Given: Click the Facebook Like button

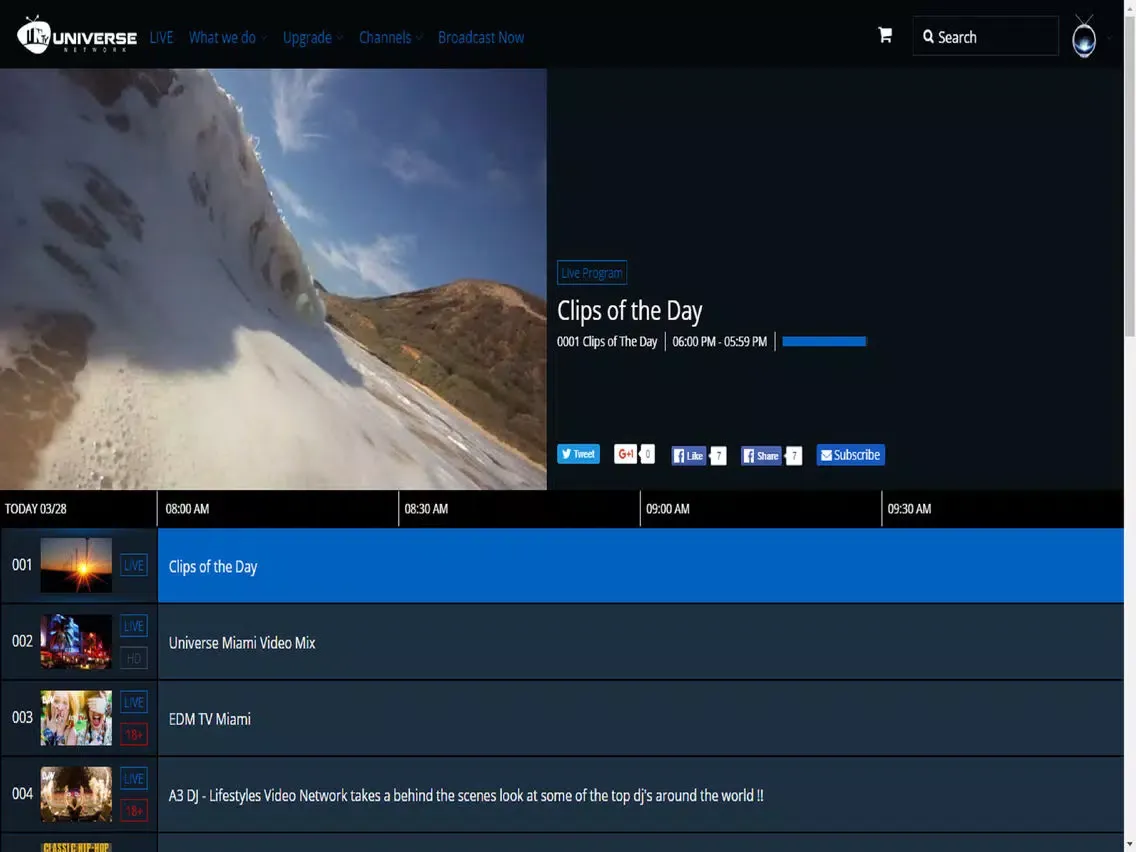Looking at the screenshot, I should click(x=688, y=456).
